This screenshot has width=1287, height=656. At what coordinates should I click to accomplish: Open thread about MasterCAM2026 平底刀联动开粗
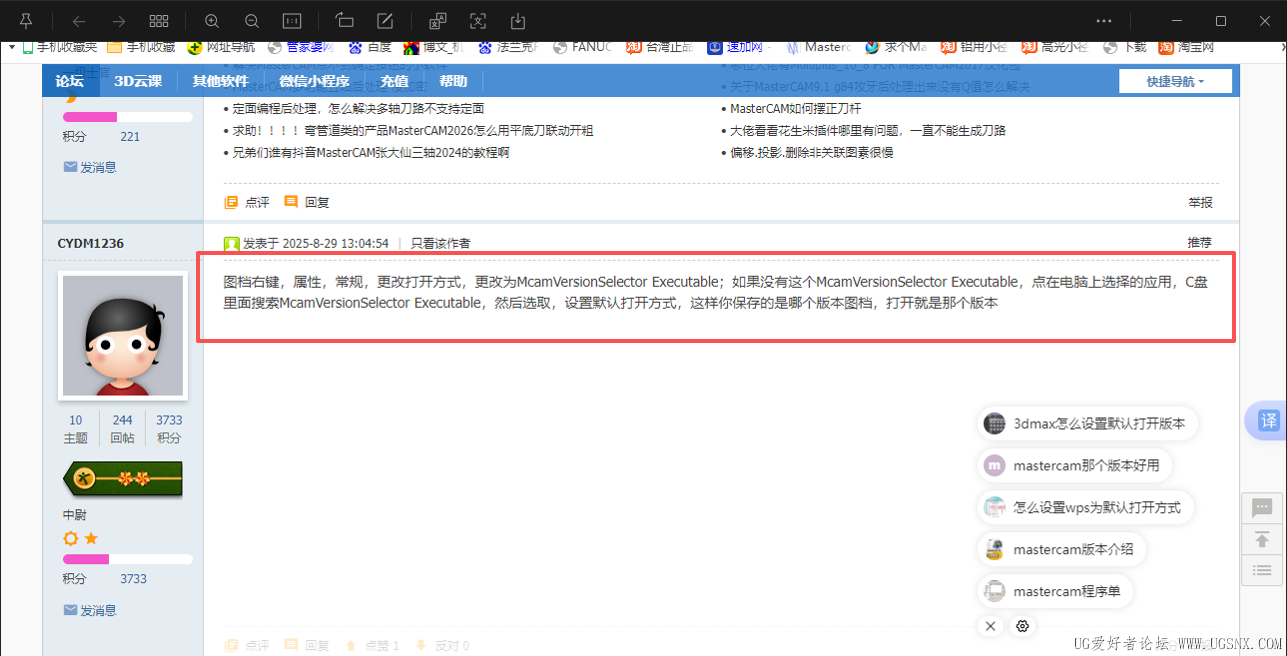412,130
